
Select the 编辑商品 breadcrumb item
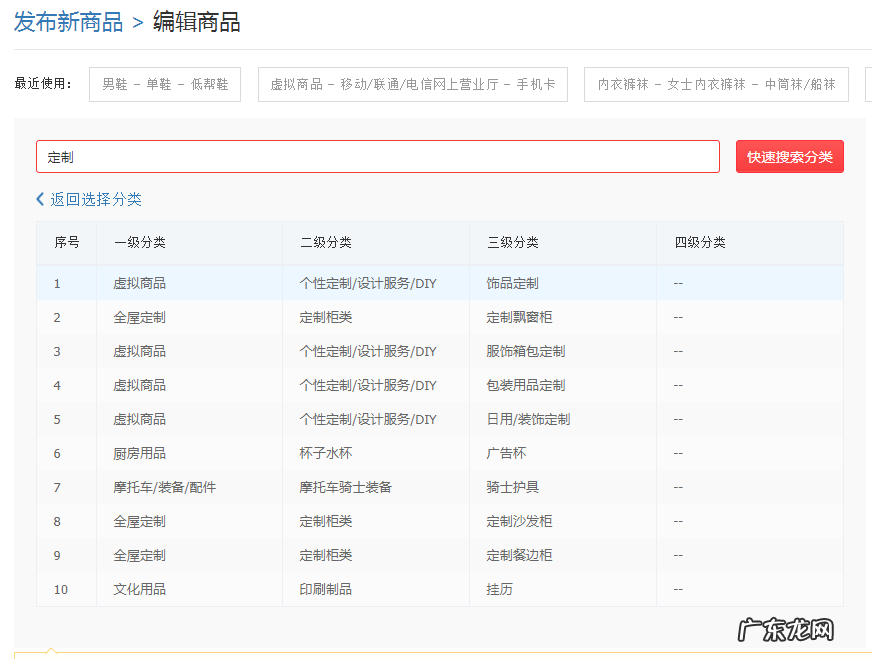pos(196,20)
